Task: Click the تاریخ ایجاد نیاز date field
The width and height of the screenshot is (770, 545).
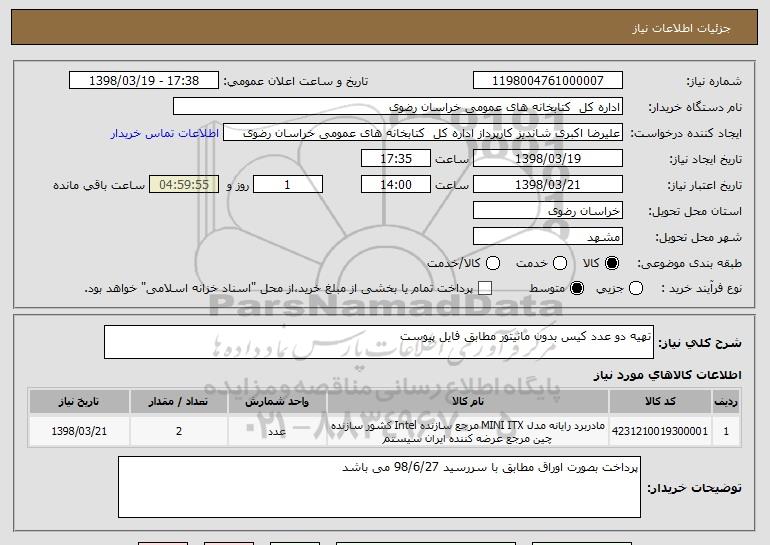Action: coord(546,159)
